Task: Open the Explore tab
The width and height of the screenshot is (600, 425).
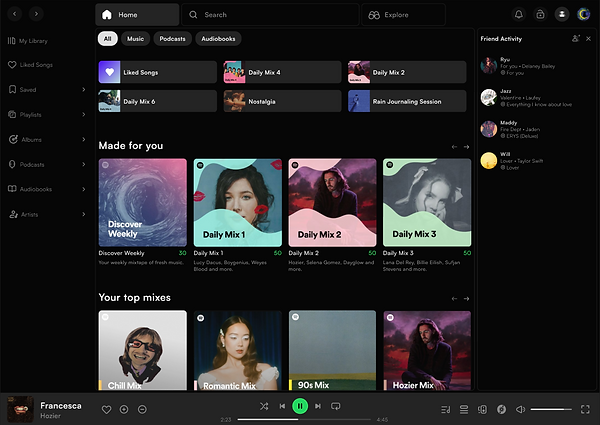Action: pyautogui.click(x=403, y=15)
